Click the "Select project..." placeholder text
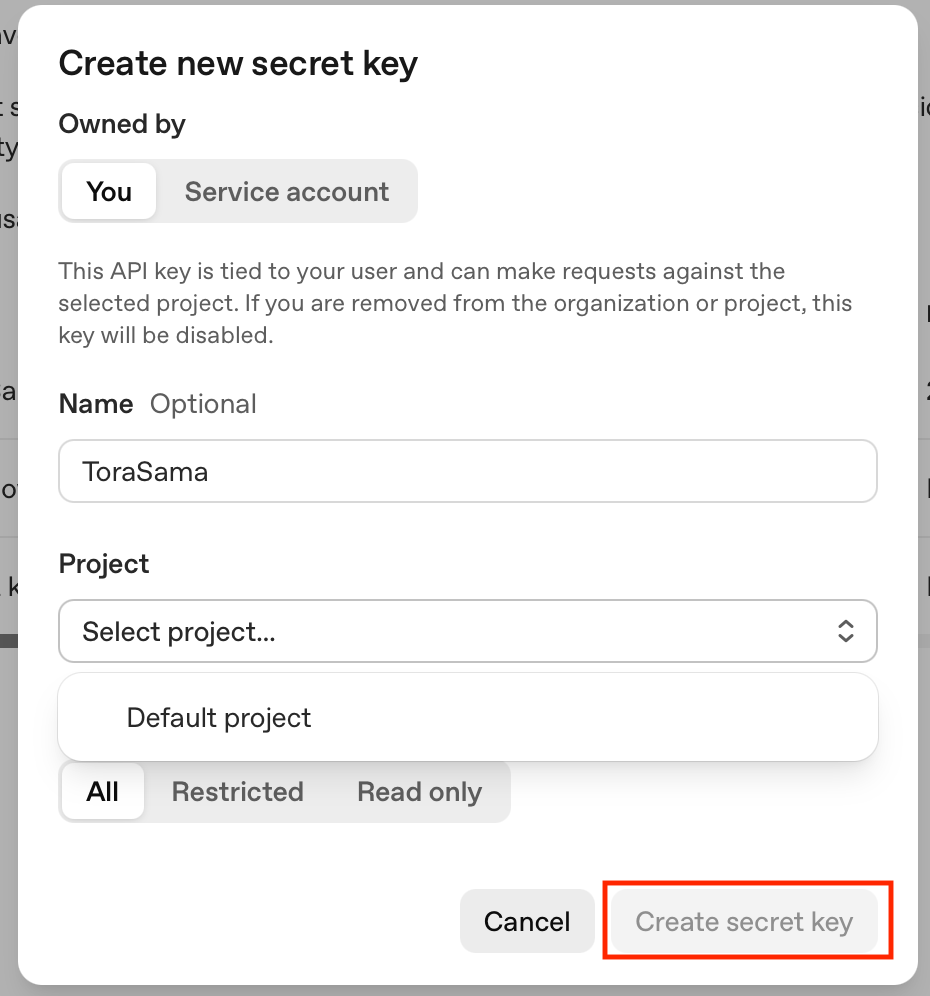 [x=179, y=631]
